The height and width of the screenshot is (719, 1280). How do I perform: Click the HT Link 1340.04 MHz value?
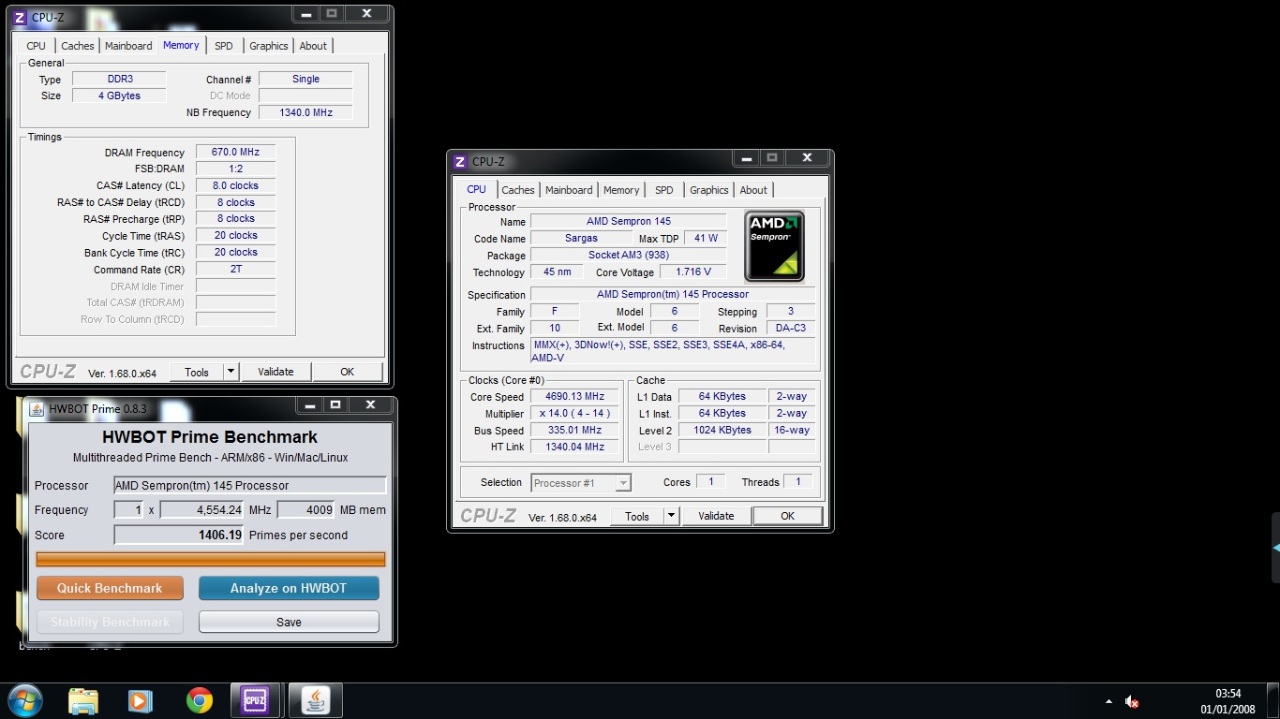coord(573,447)
